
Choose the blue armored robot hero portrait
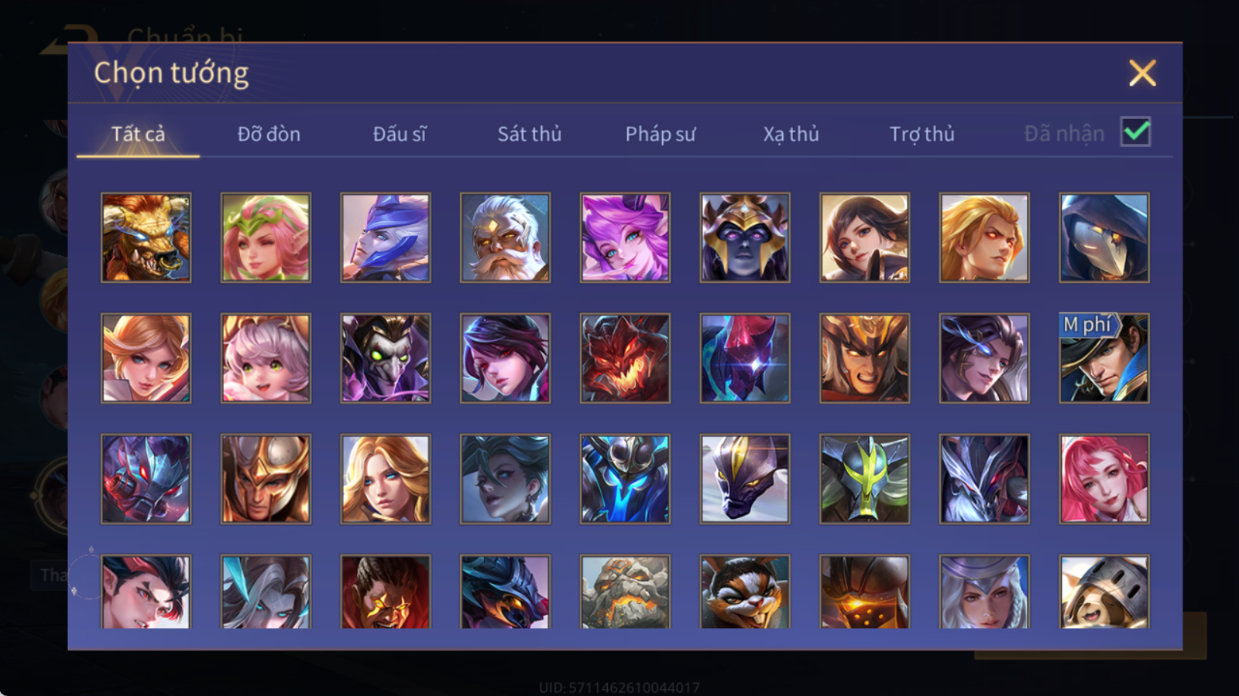[625, 479]
